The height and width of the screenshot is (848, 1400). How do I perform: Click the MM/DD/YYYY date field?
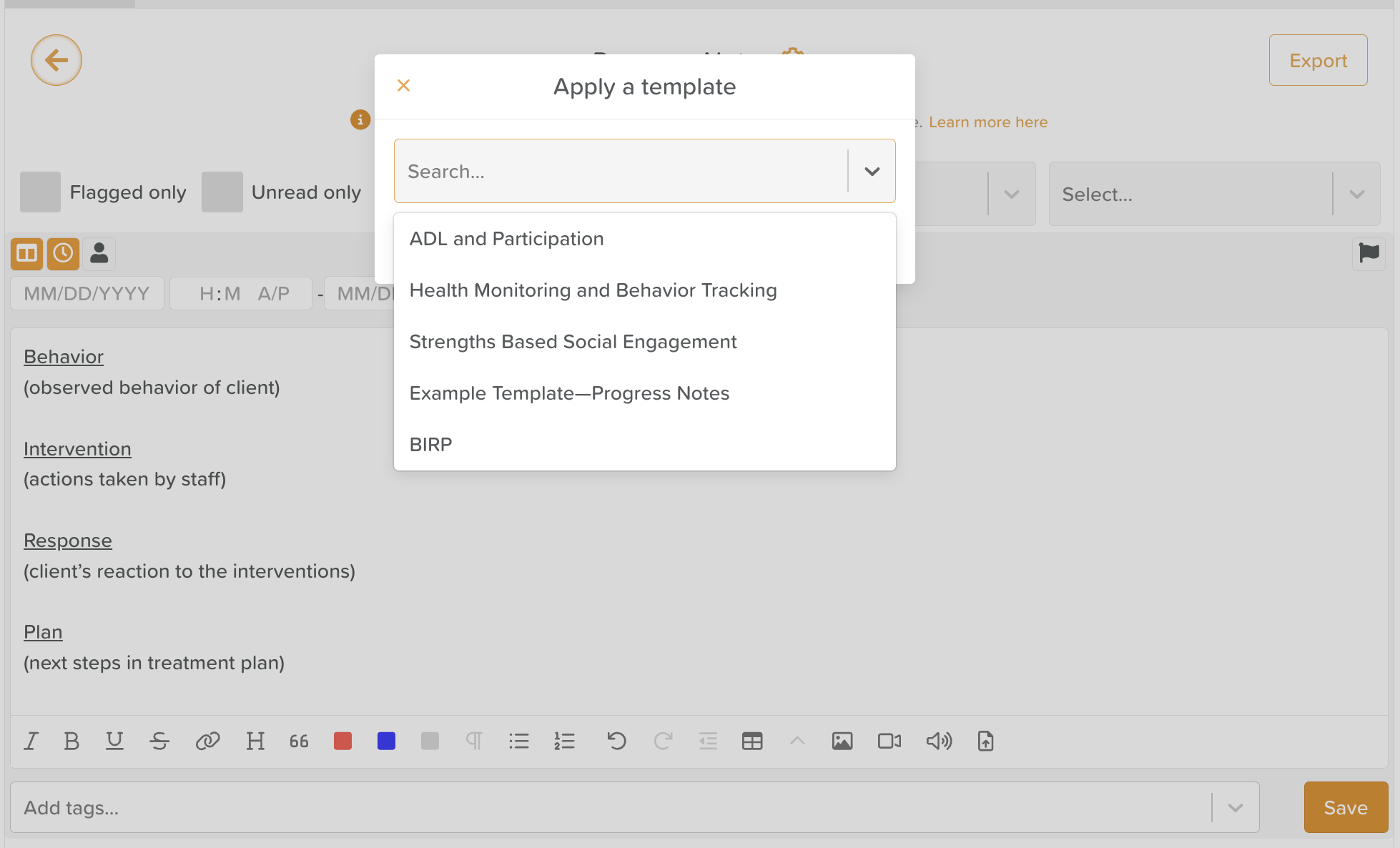coord(86,293)
